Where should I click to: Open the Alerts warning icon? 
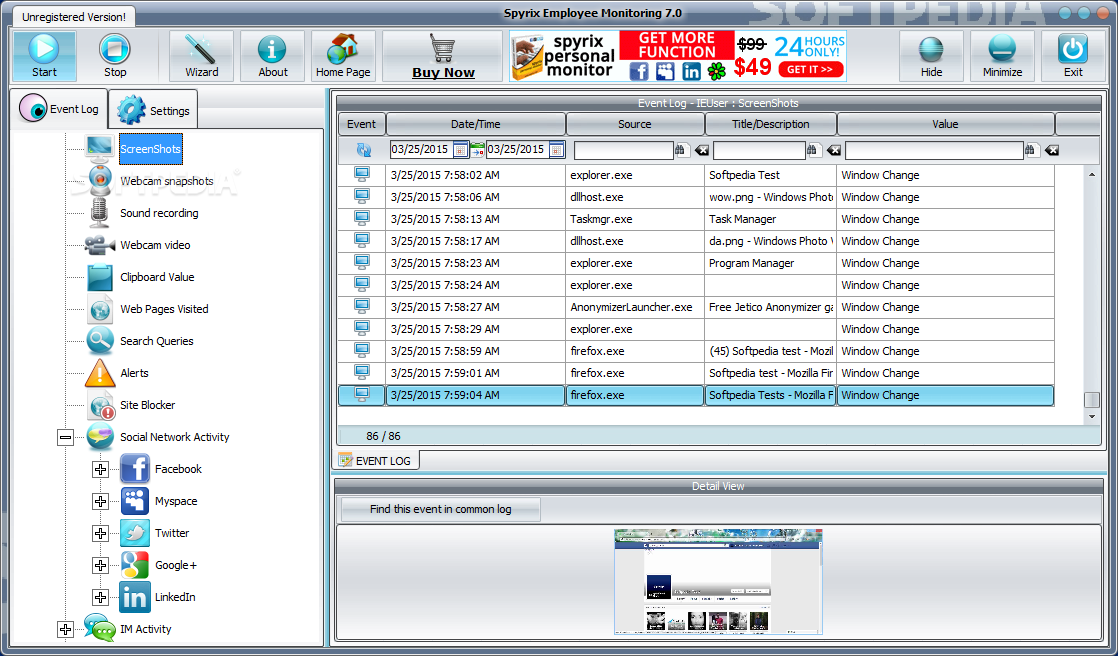tap(100, 373)
